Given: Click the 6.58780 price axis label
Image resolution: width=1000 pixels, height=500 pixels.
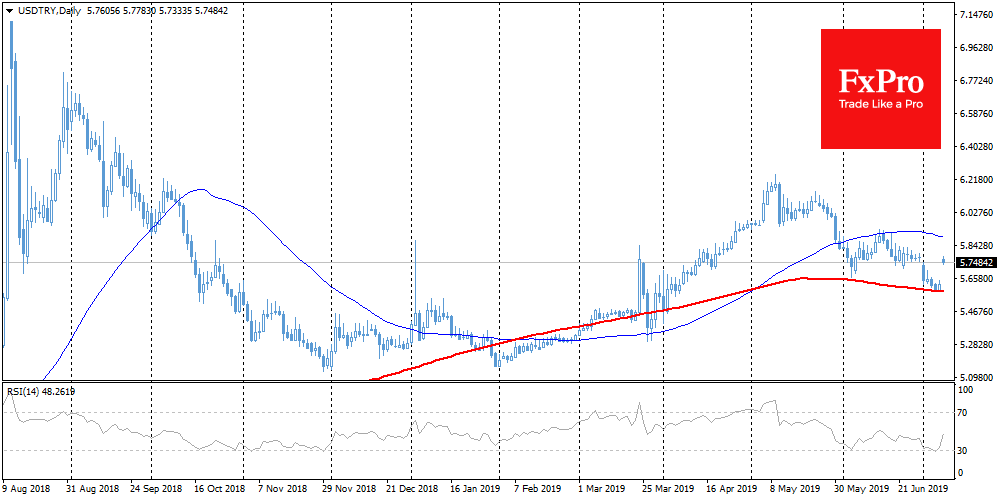Looking at the screenshot, I should click(x=975, y=114).
